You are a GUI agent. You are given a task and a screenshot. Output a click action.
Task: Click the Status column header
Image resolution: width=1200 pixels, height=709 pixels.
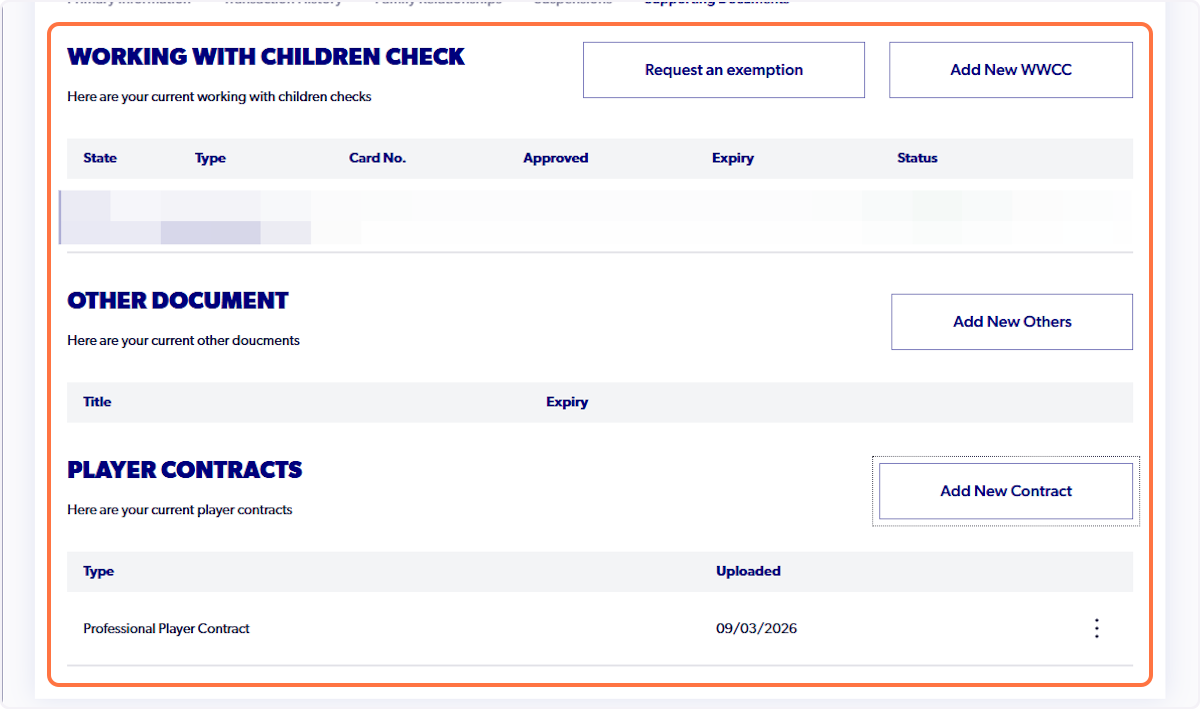pyautogui.click(x=917, y=158)
